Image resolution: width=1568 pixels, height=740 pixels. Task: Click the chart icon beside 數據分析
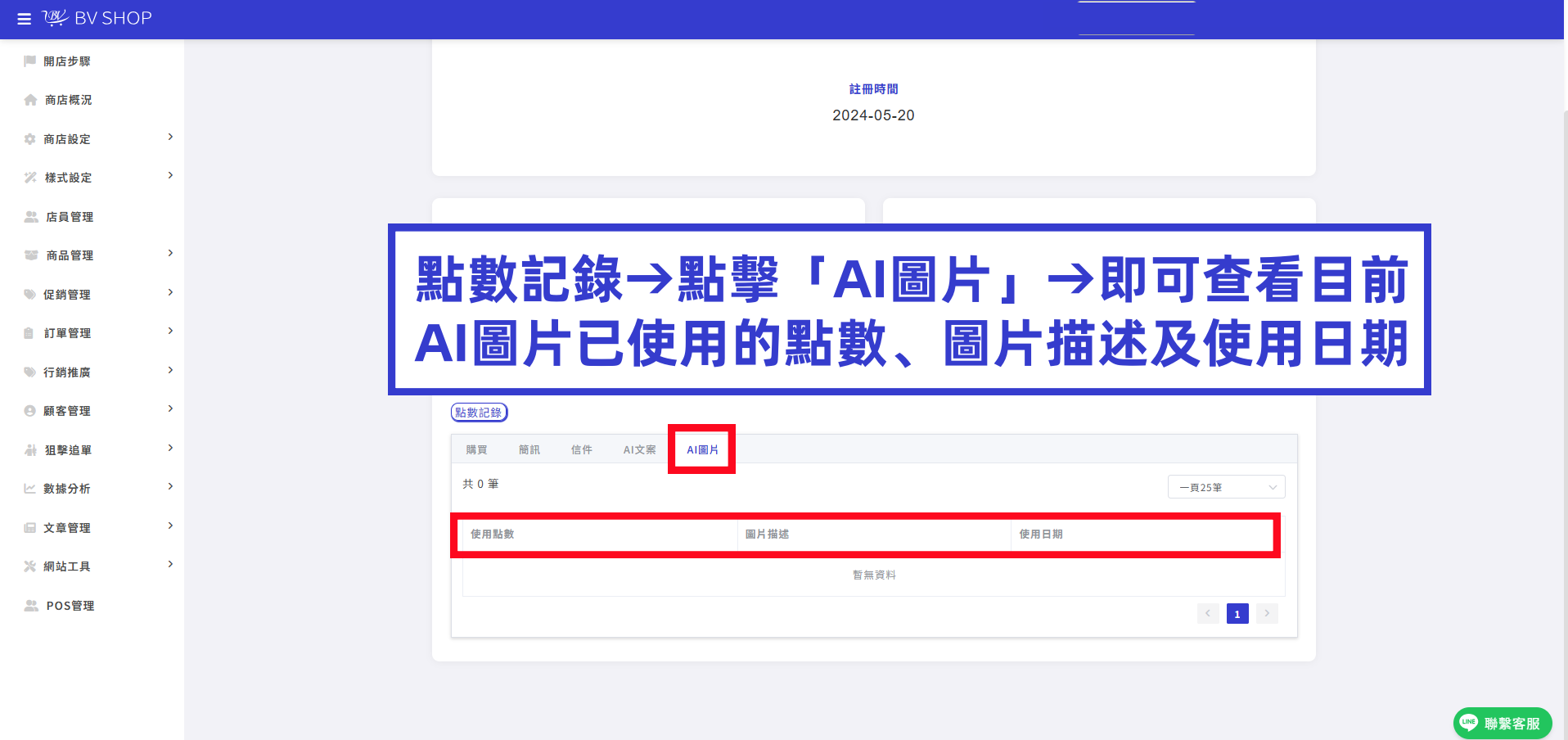pyautogui.click(x=30, y=489)
